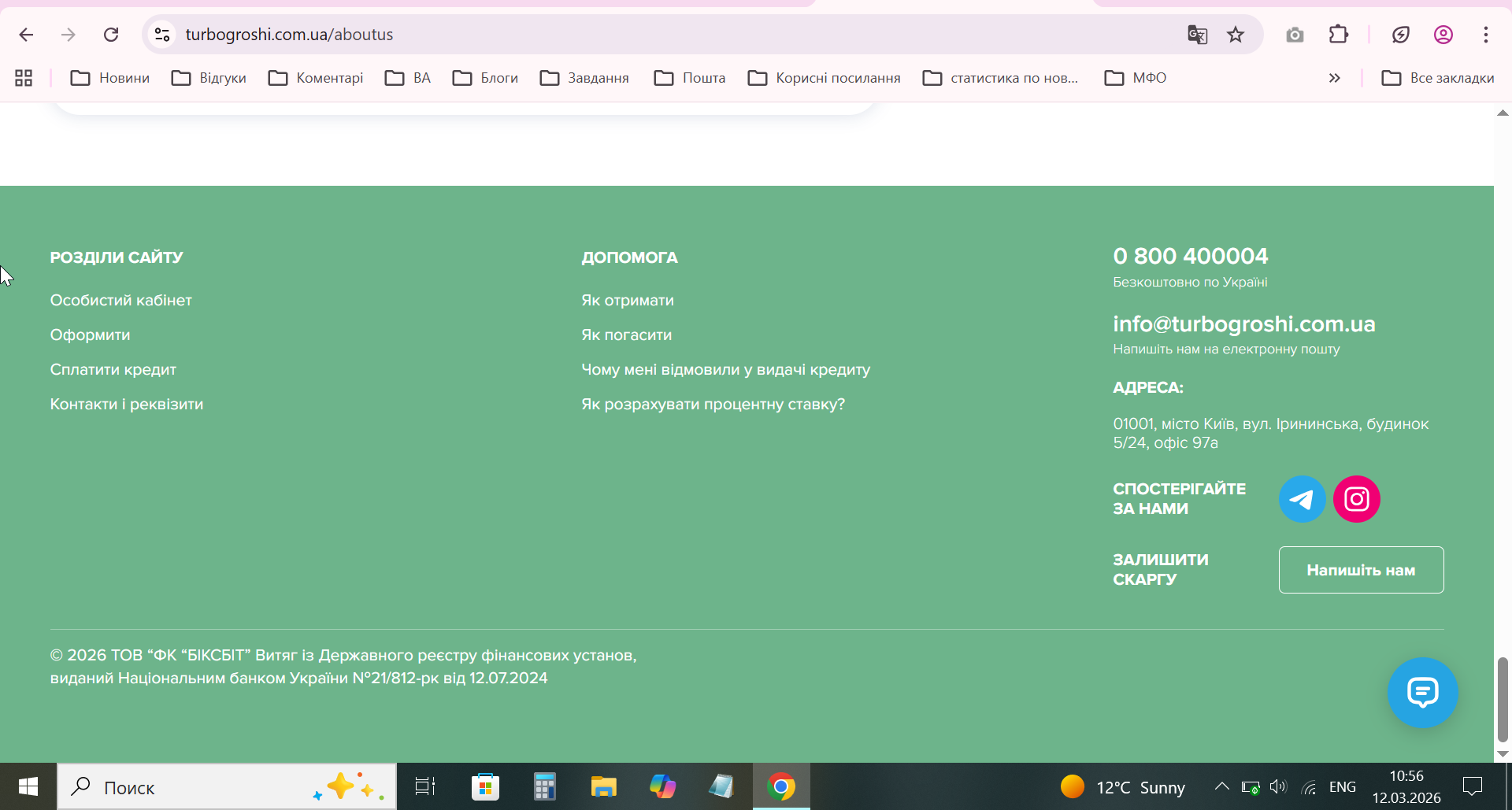Open the МФО bookmark folder

pyautogui.click(x=1136, y=78)
